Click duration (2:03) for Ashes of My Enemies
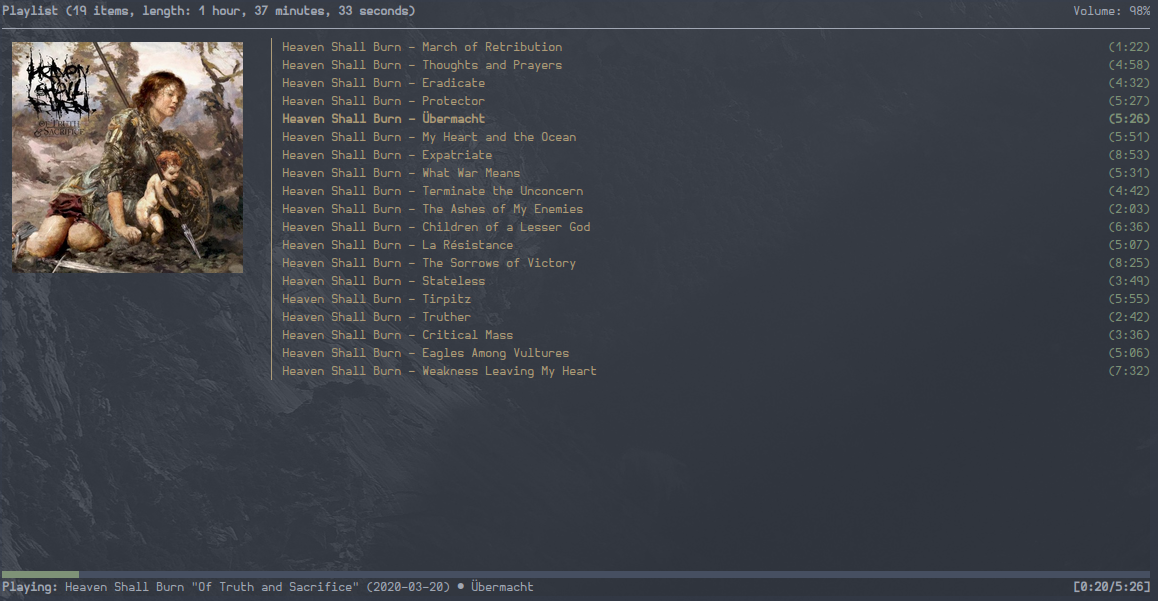 click(x=1129, y=209)
